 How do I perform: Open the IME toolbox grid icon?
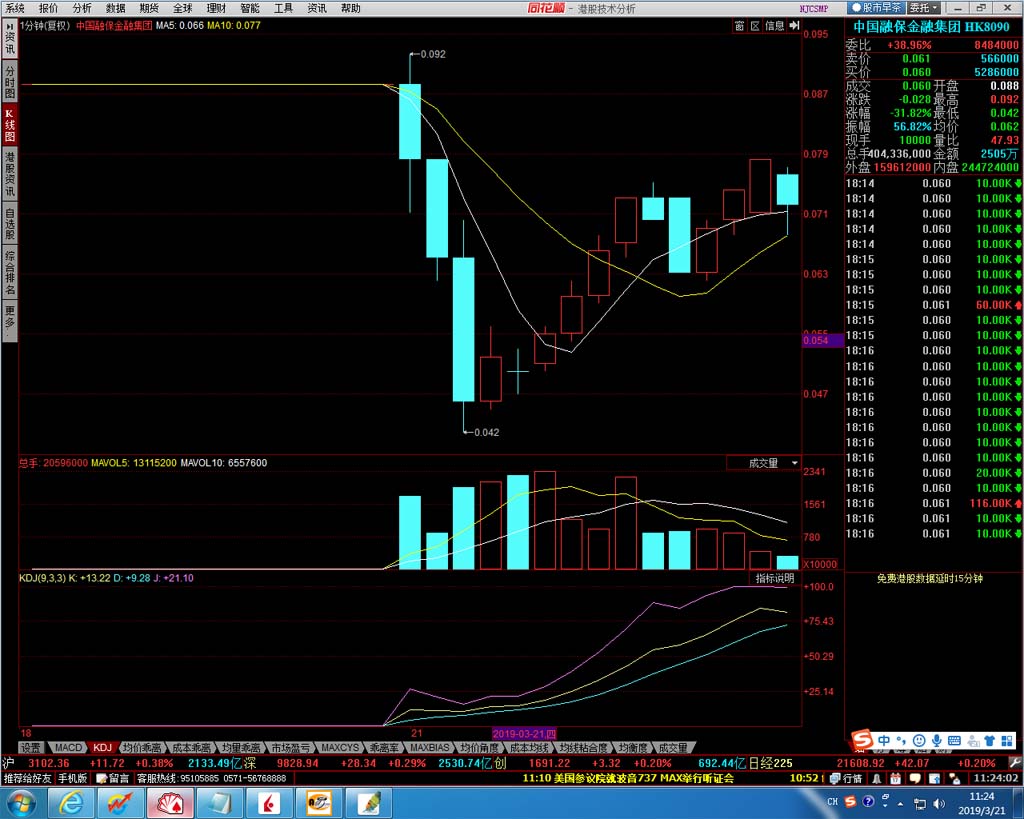(1006, 741)
